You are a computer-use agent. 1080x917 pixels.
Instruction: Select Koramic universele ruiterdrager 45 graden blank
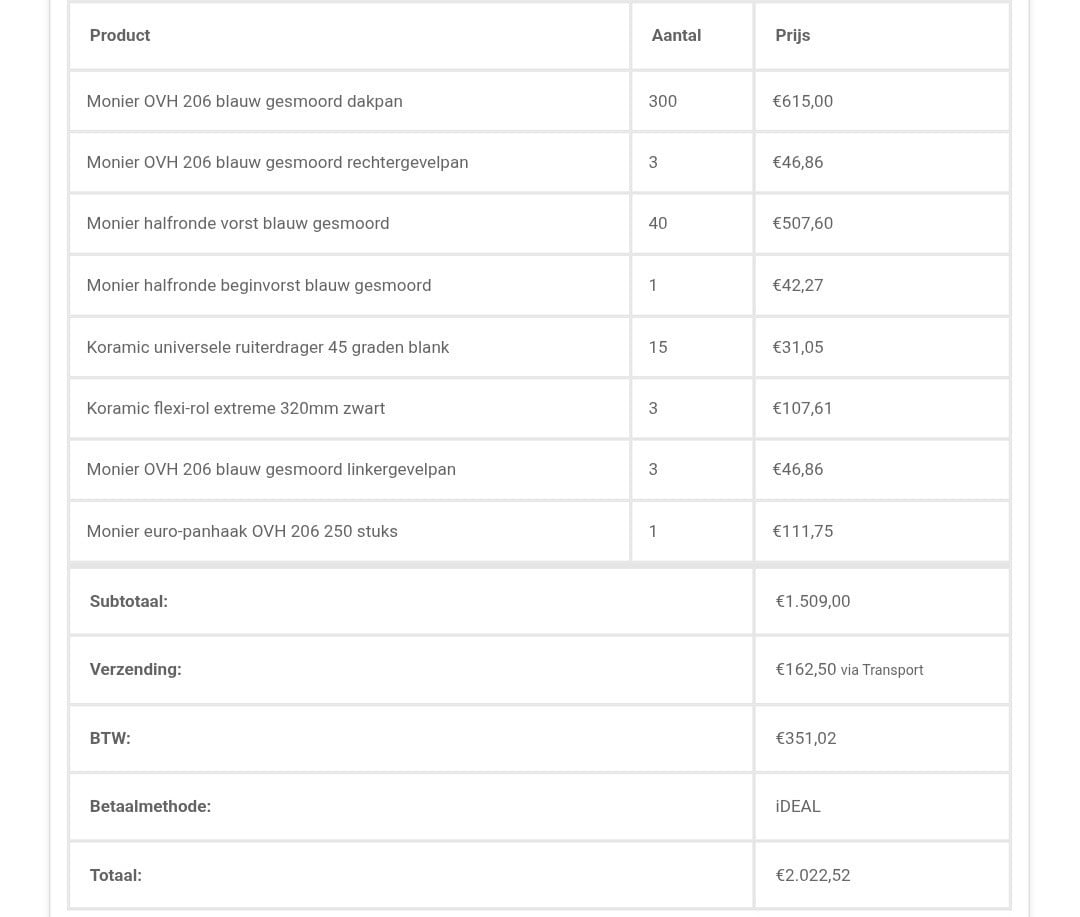tap(268, 347)
